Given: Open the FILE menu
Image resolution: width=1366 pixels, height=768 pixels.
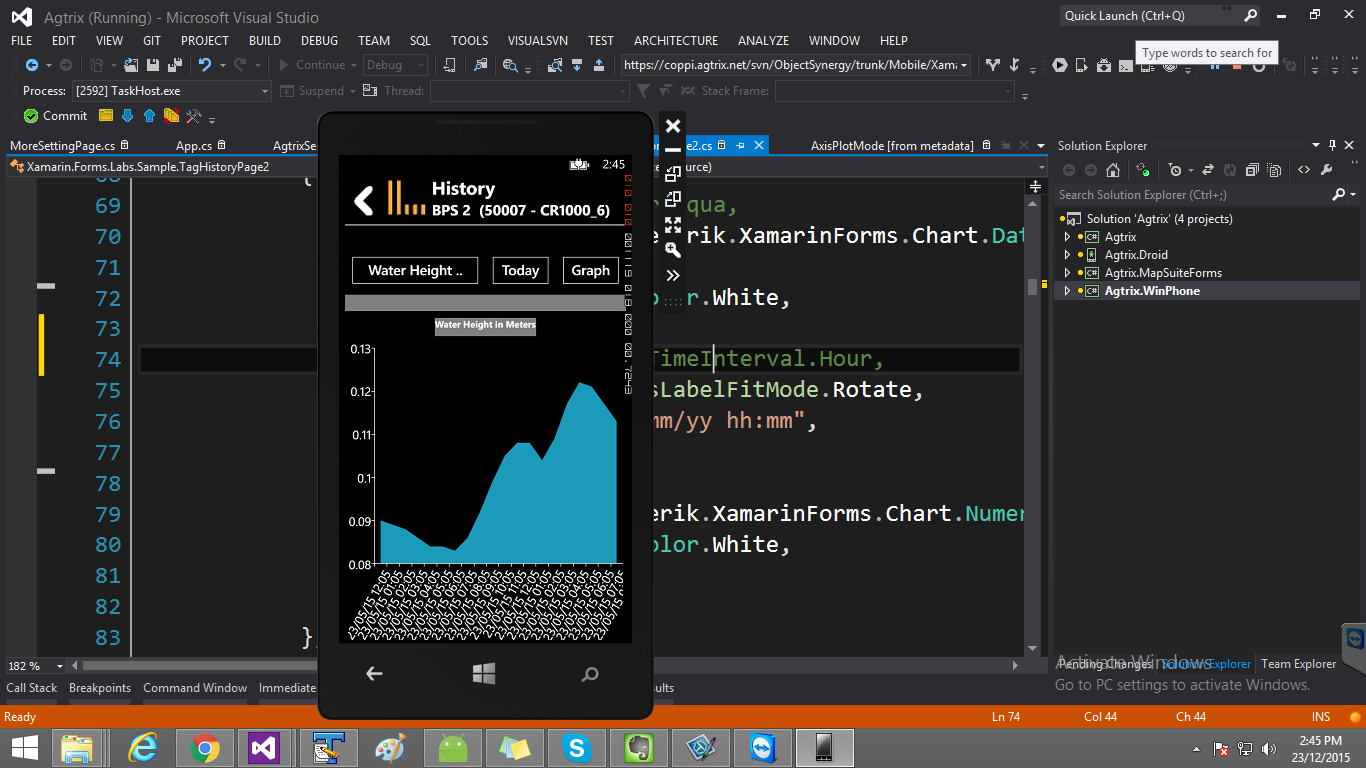Looking at the screenshot, I should (21, 41).
